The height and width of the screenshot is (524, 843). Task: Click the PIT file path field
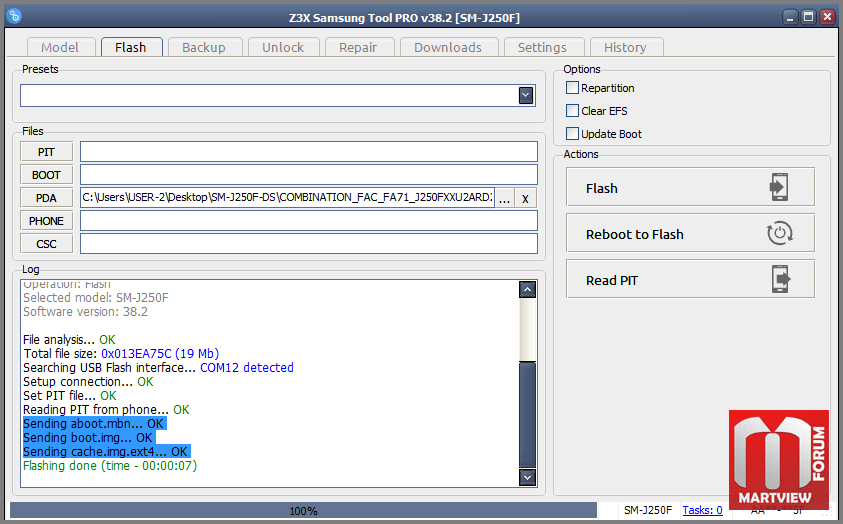tap(309, 152)
